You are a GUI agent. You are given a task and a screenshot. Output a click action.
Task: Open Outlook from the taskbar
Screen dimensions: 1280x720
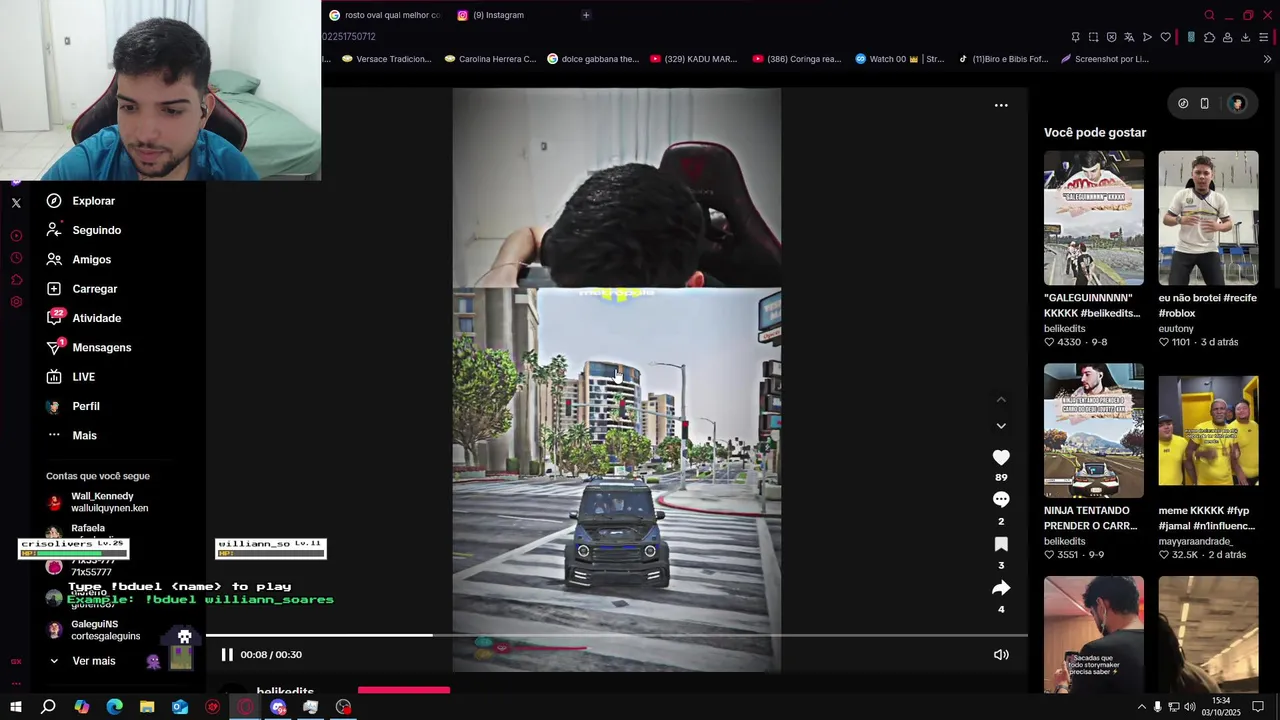click(180, 707)
